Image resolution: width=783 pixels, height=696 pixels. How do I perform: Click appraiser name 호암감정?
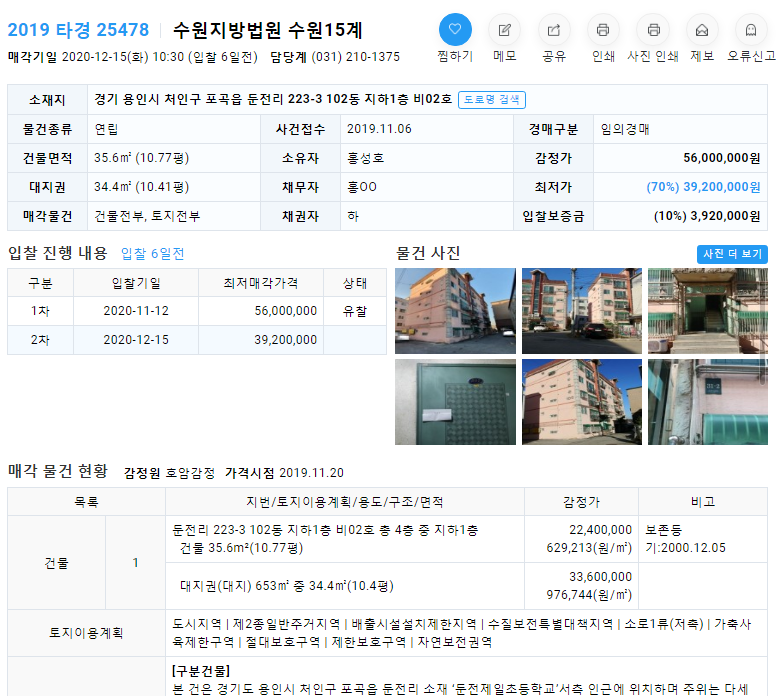tap(190, 473)
